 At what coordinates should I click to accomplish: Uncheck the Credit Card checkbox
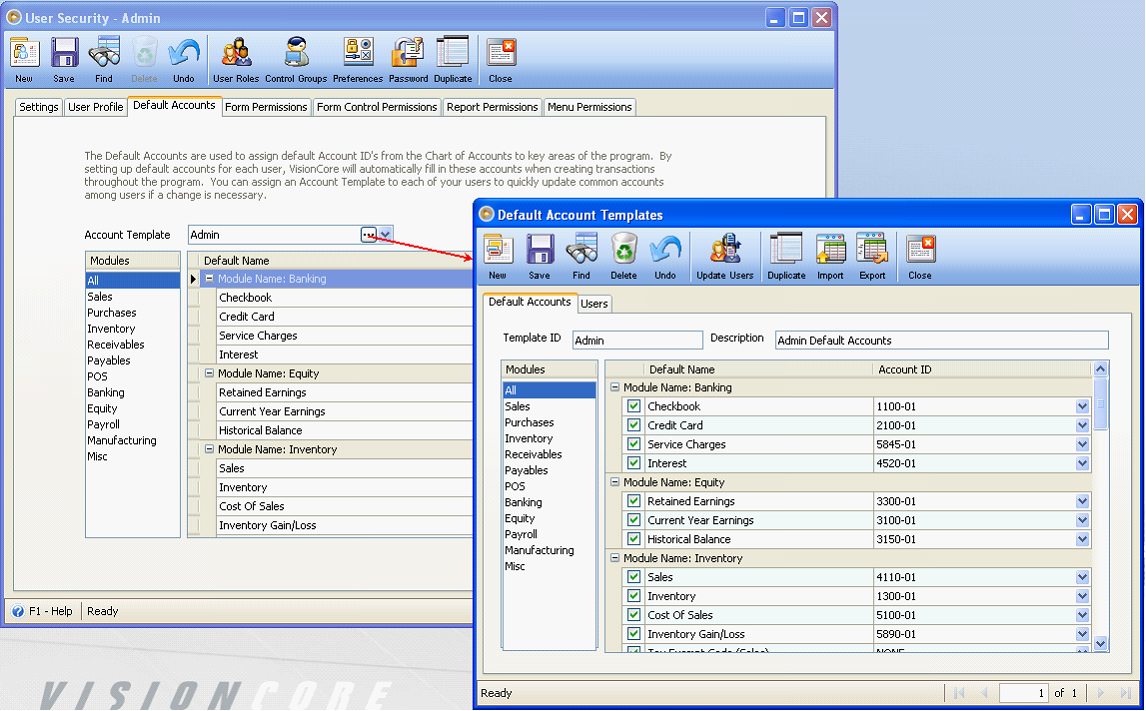(x=634, y=425)
